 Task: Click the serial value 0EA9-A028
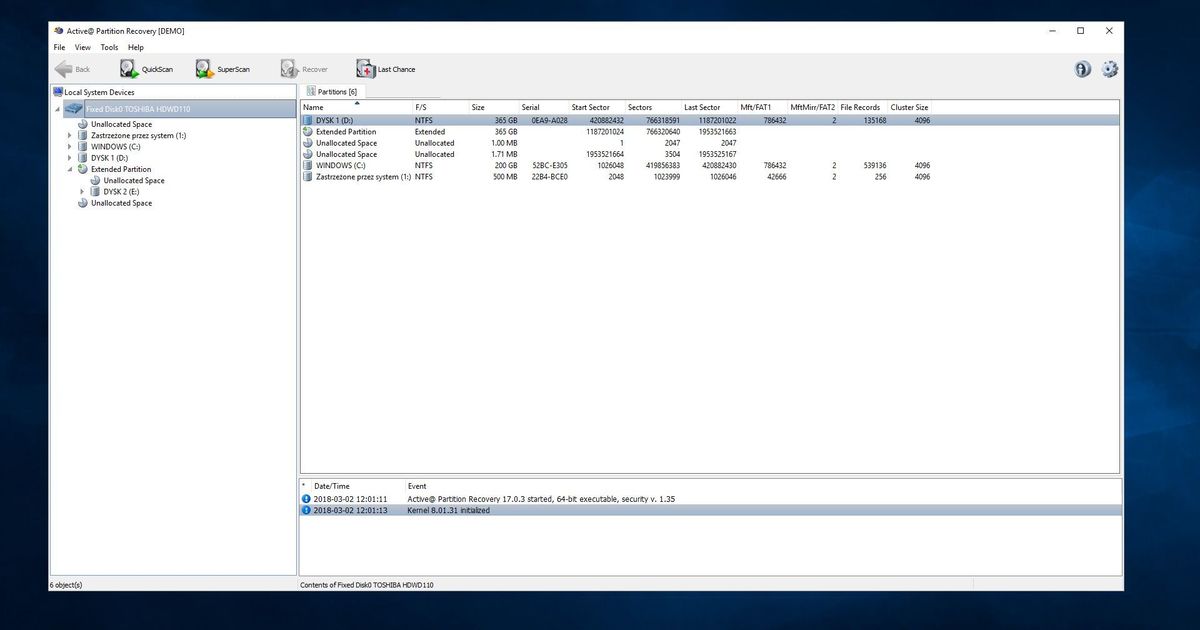click(x=549, y=120)
